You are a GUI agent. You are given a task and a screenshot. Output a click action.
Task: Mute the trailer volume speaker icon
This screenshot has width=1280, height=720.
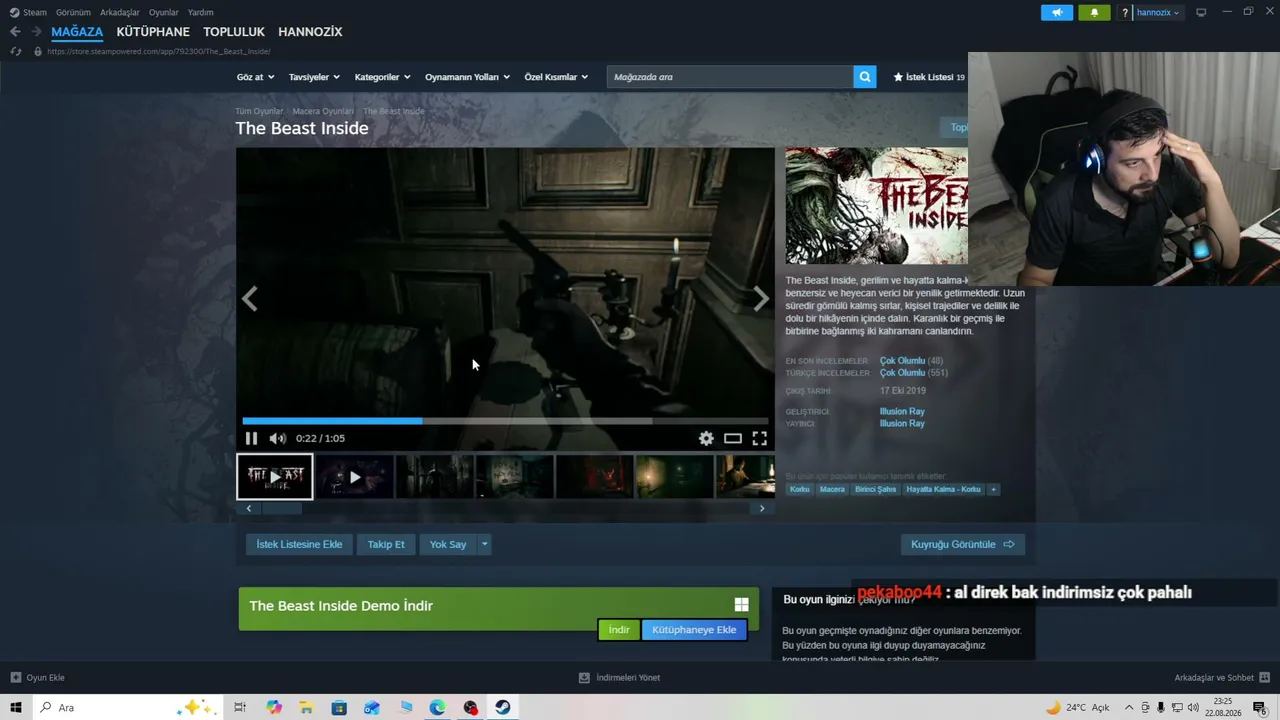pyautogui.click(x=277, y=438)
